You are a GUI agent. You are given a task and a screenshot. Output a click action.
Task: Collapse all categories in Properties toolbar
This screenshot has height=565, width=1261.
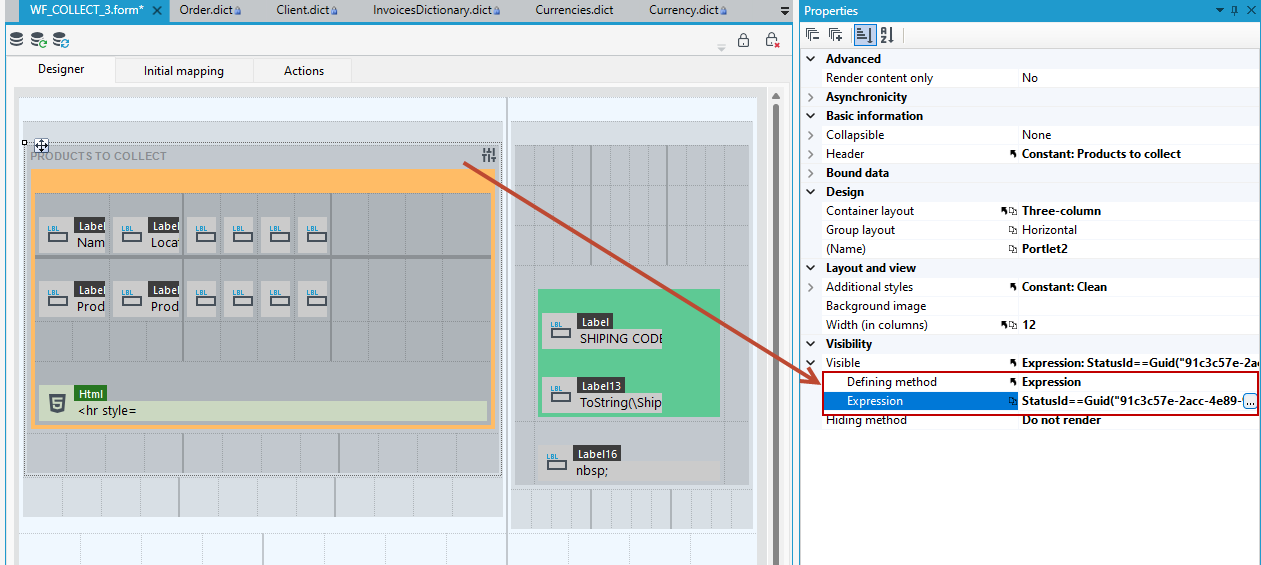pyautogui.click(x=813, y=35)
